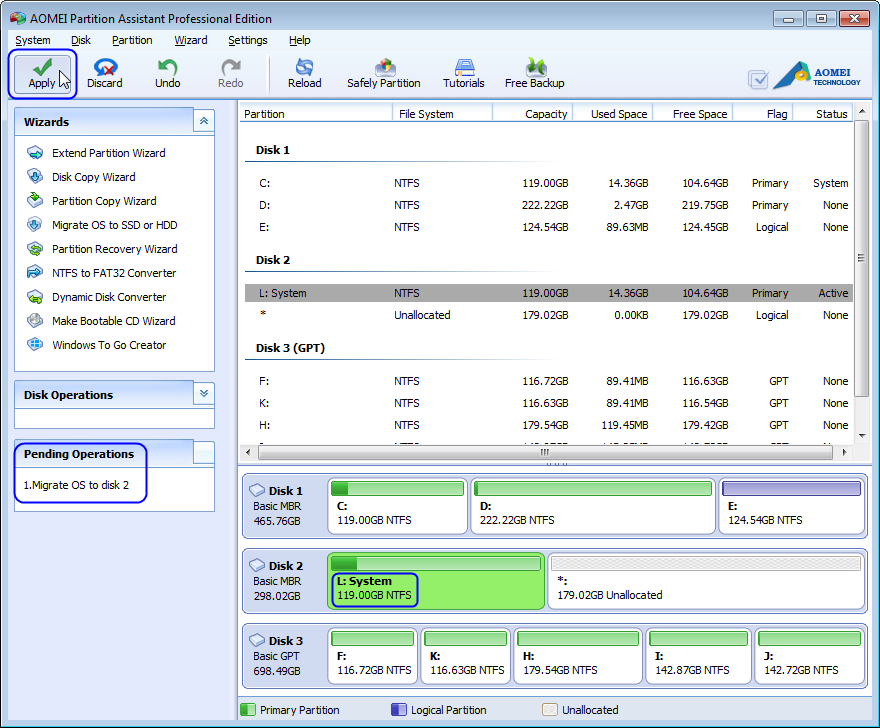
Task: Open the Safely Partition tool
Action: [x=383, y=68]
